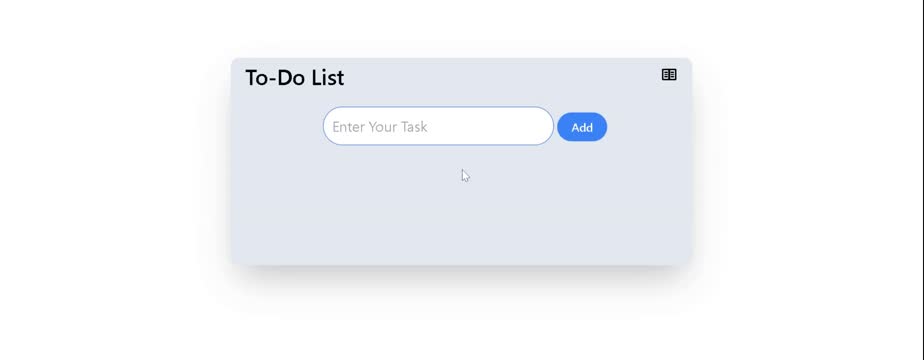Click the placeholder text Enter Your Task
This screenshot has width=924, height=360.
380,127
